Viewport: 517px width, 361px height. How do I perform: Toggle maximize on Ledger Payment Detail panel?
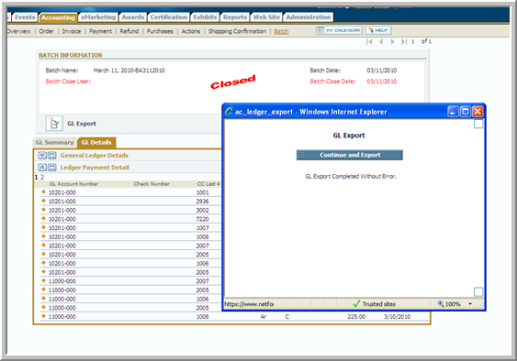tap(52, 167)
